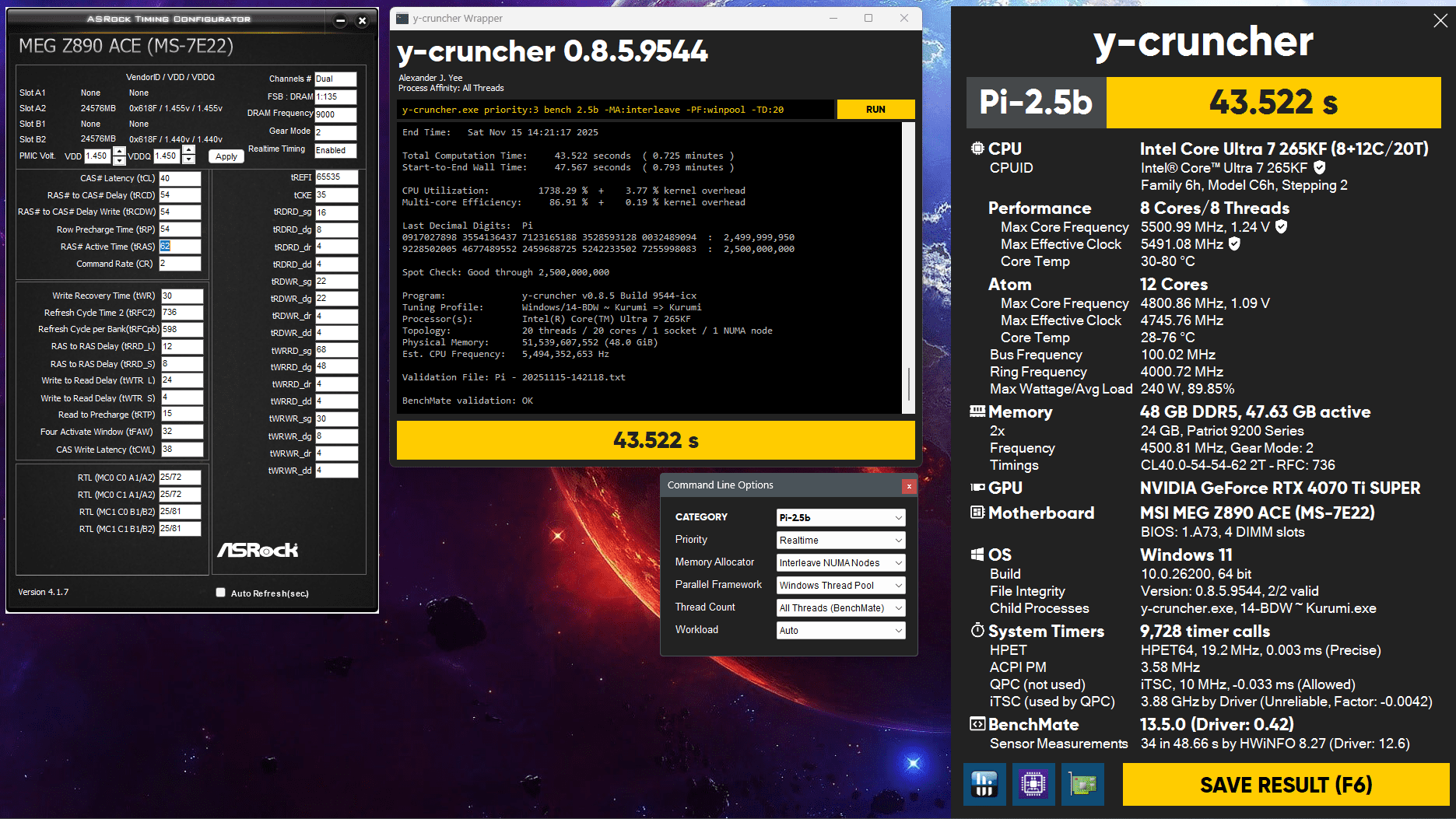Open the GPU-Z graphics card icon
Viewport: 1456px width, 819px height.
tap(1082, 784)
